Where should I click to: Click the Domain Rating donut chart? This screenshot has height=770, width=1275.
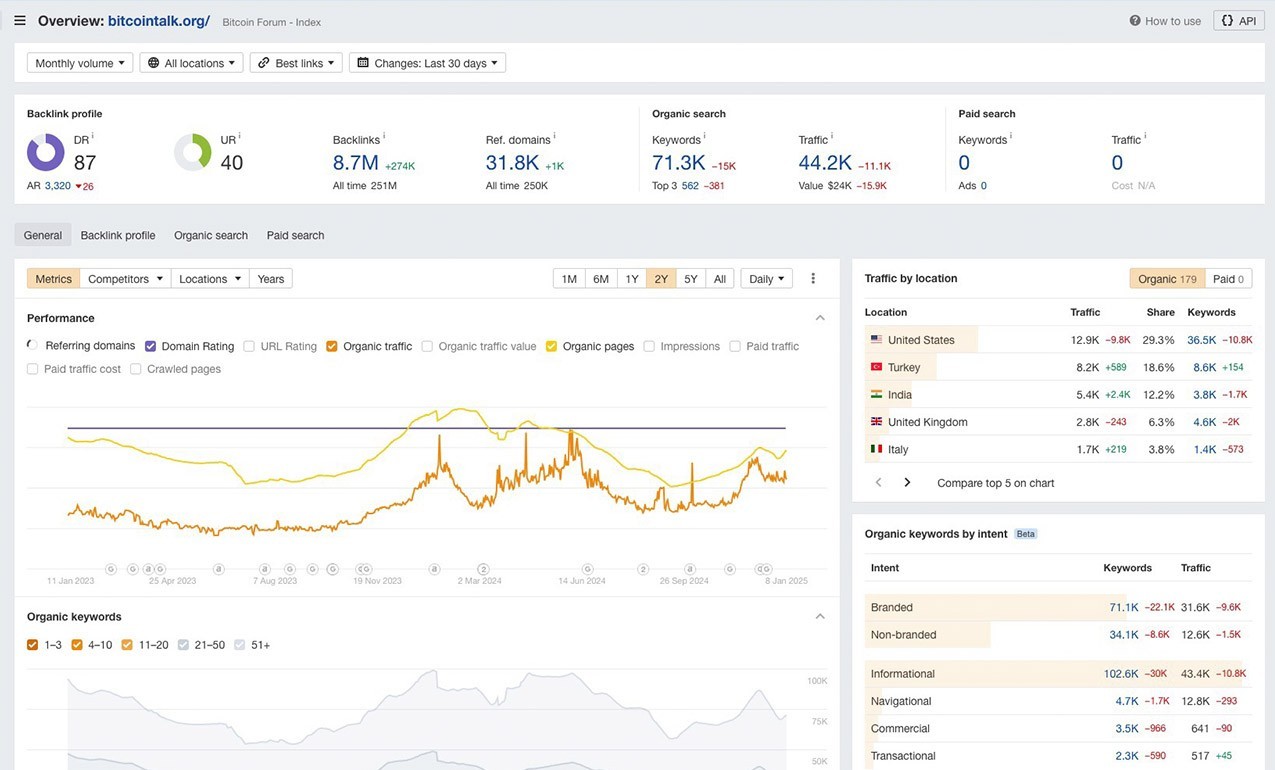(x=46, y=153)
